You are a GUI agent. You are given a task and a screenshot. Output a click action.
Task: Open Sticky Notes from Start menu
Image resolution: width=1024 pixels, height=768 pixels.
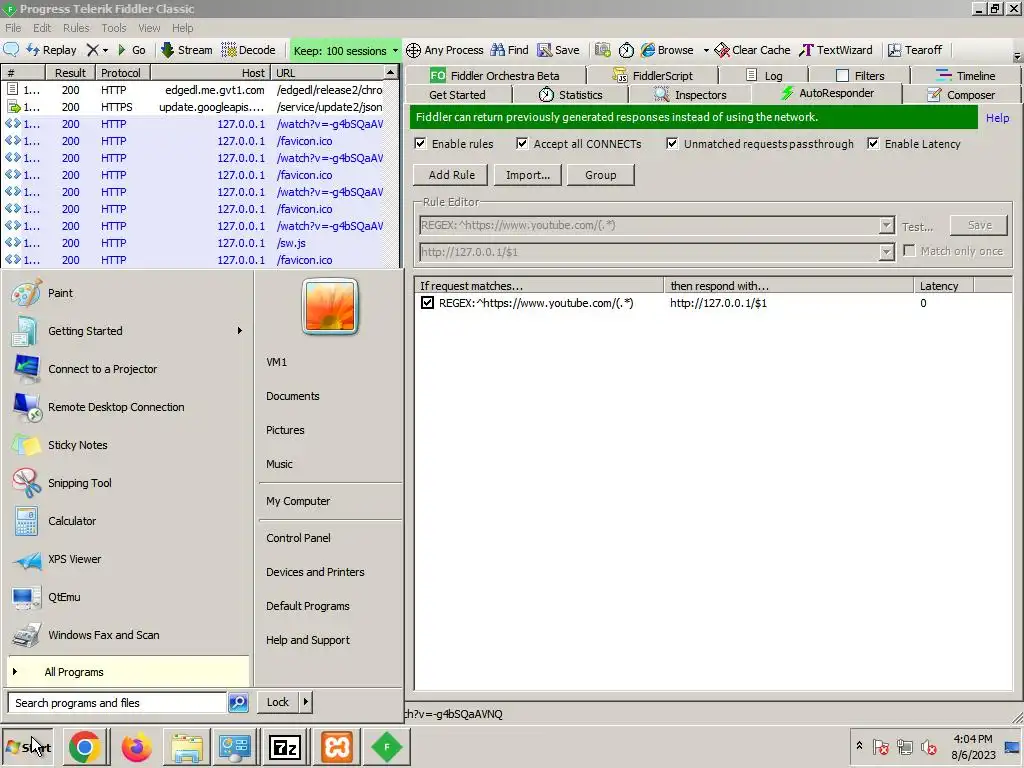click(x=128, y=445)
